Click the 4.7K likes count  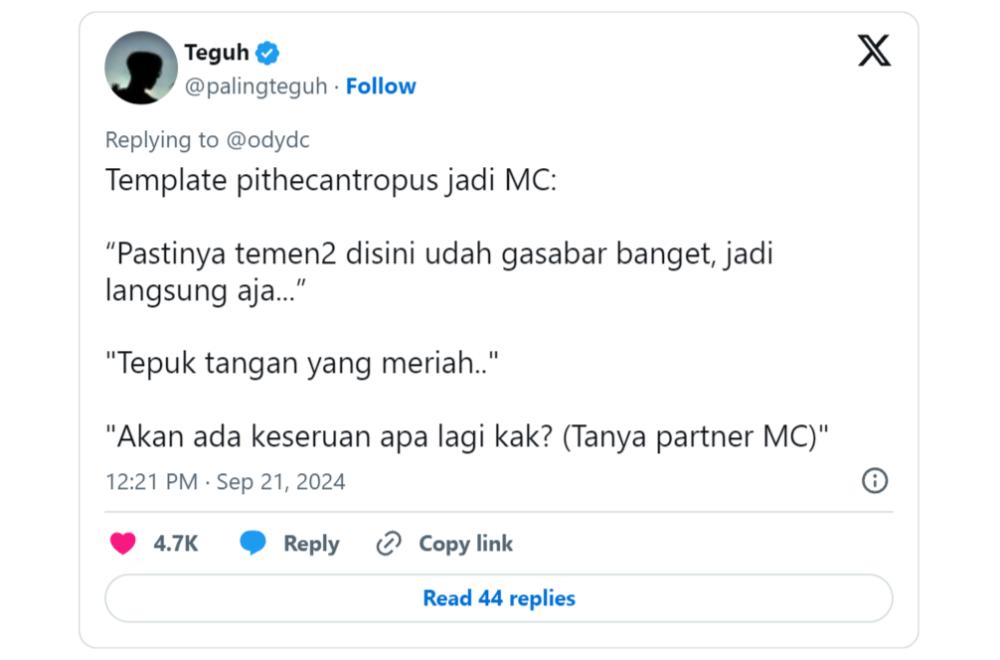pos(175,543)
